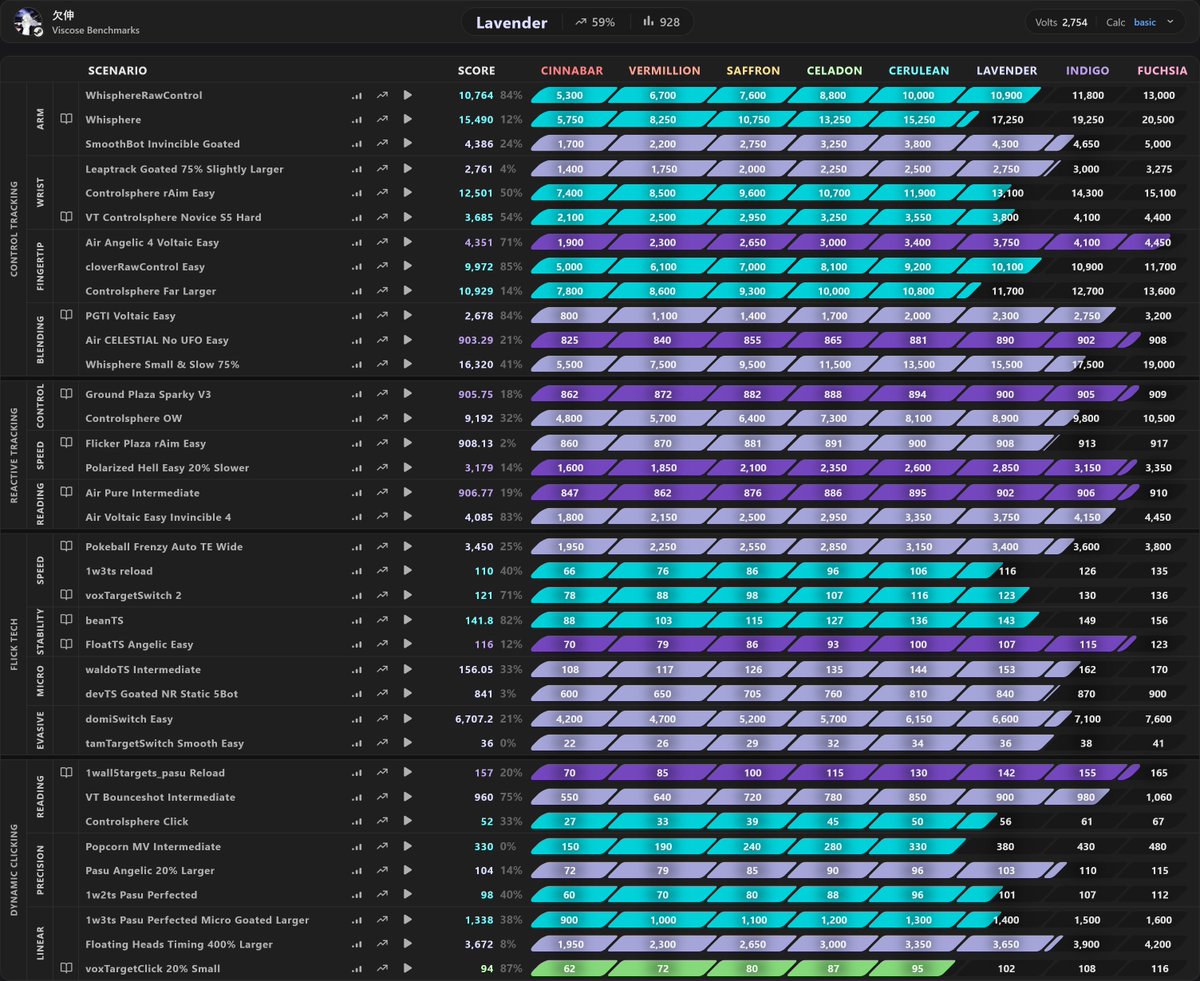Play VT Bounceshot Intermediate
The height and width of the screenshot is (981, 1200).
tap(407, 798)
